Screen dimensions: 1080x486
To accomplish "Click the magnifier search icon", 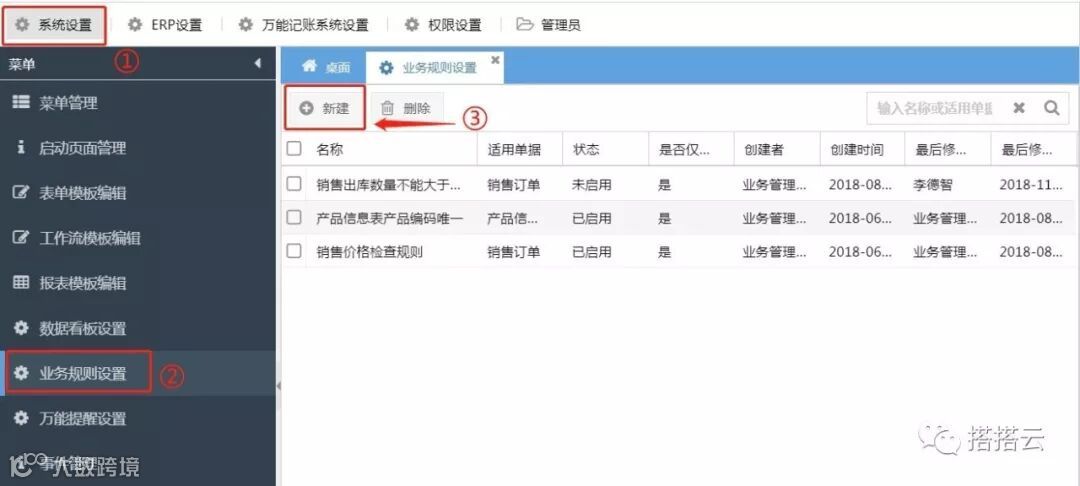I will 1052,108.
